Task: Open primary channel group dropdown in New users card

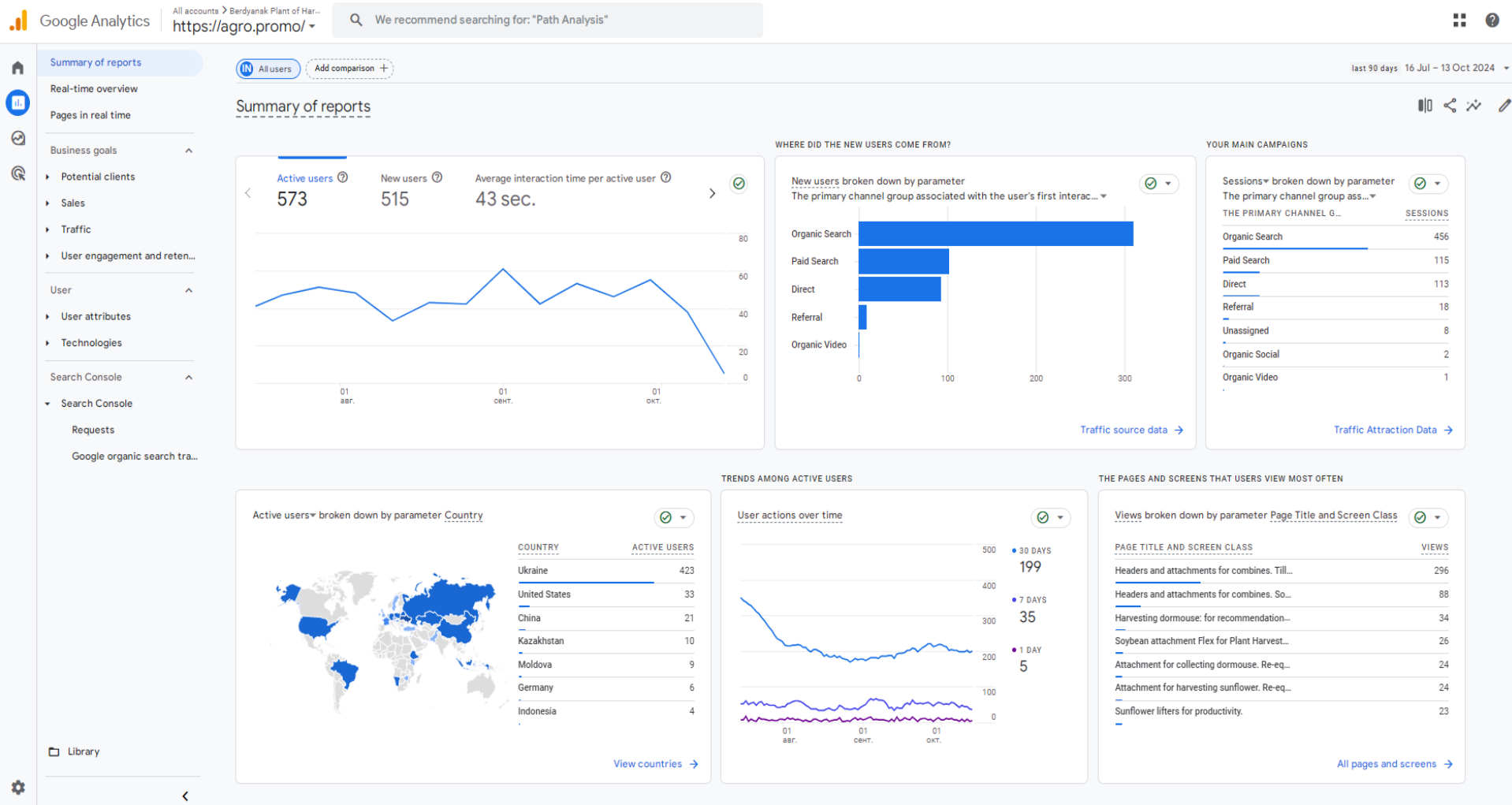Action: click(1104, 196)
